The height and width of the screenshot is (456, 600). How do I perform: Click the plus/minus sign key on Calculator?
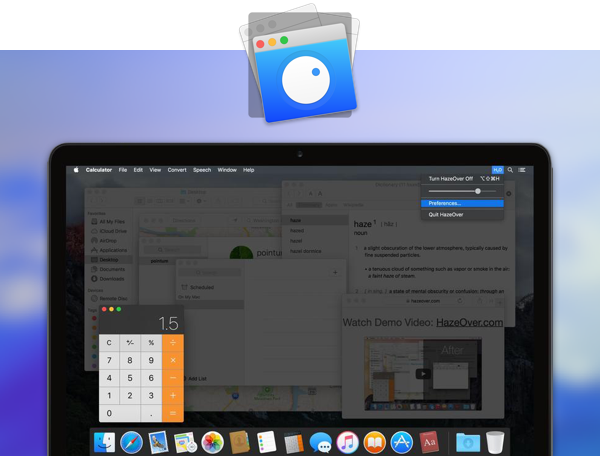pos(130,343)
